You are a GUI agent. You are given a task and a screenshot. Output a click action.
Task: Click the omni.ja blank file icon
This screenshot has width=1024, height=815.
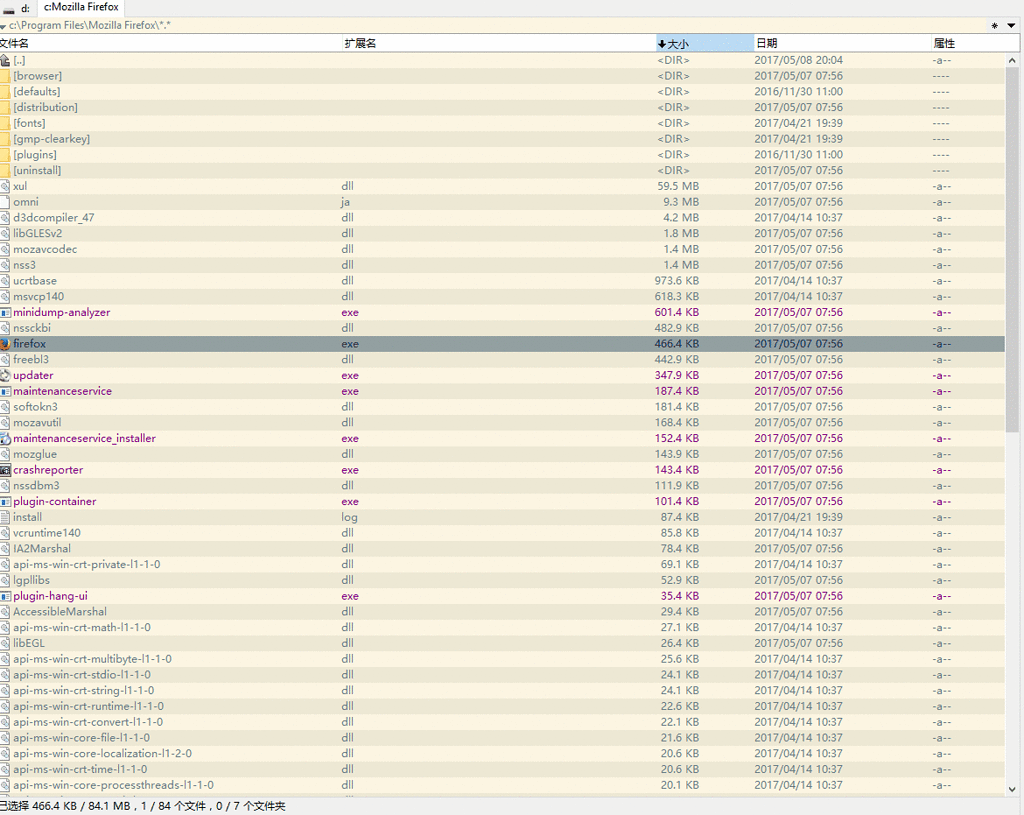click(5, 202)
